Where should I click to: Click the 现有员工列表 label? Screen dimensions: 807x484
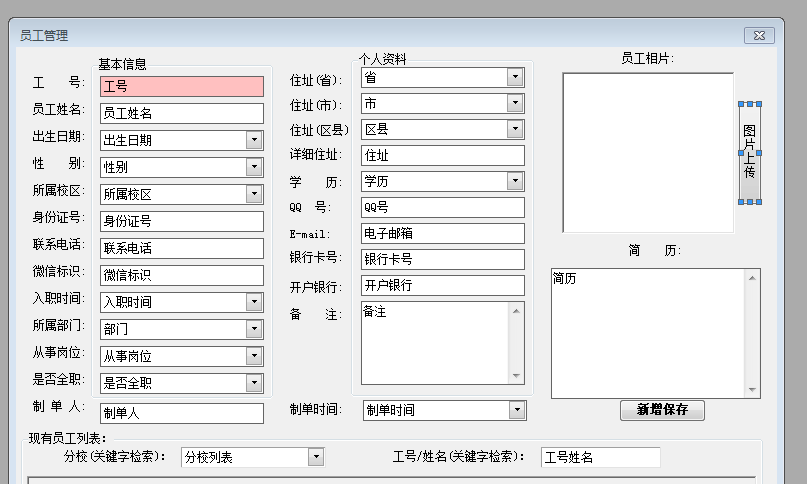[67, 438]
